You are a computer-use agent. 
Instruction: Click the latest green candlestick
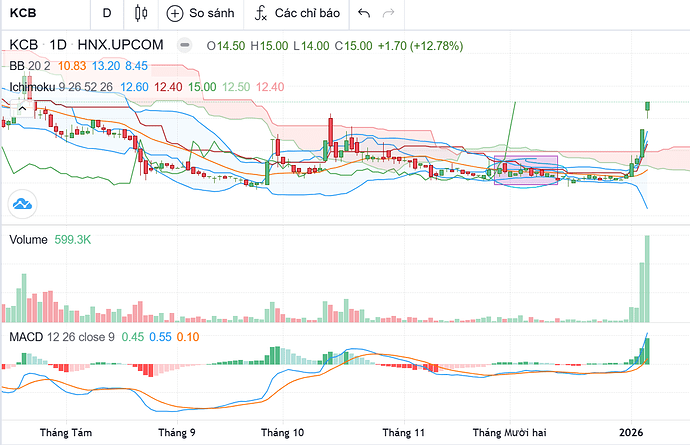point(647,106)
